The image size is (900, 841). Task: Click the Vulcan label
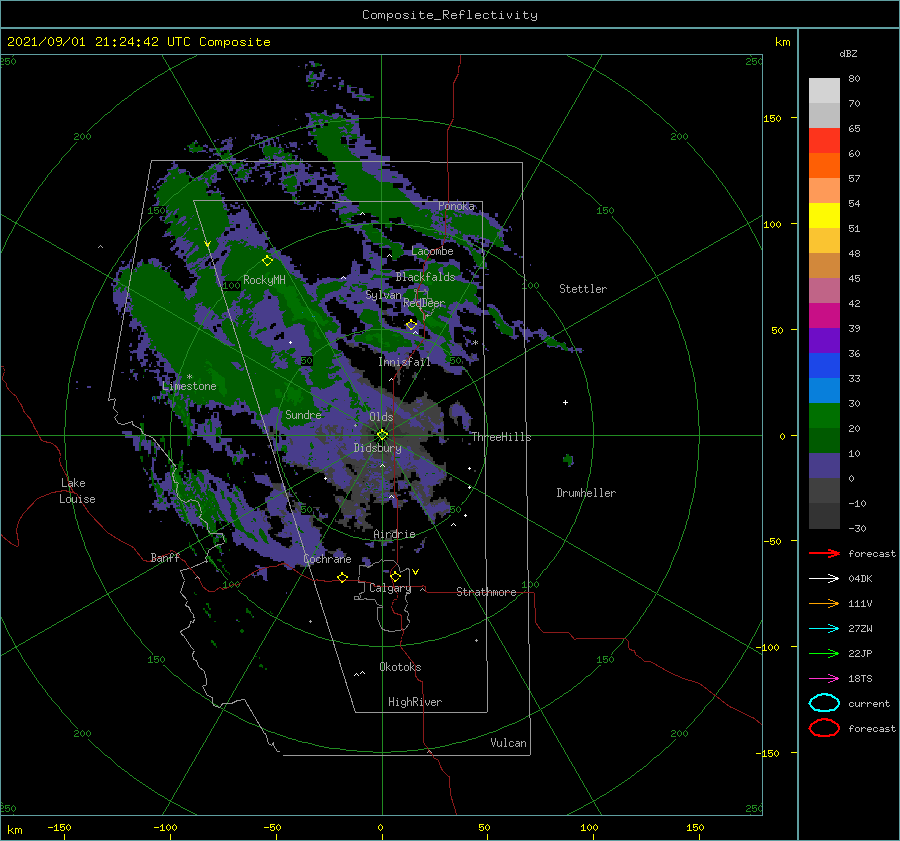(508, 742)
